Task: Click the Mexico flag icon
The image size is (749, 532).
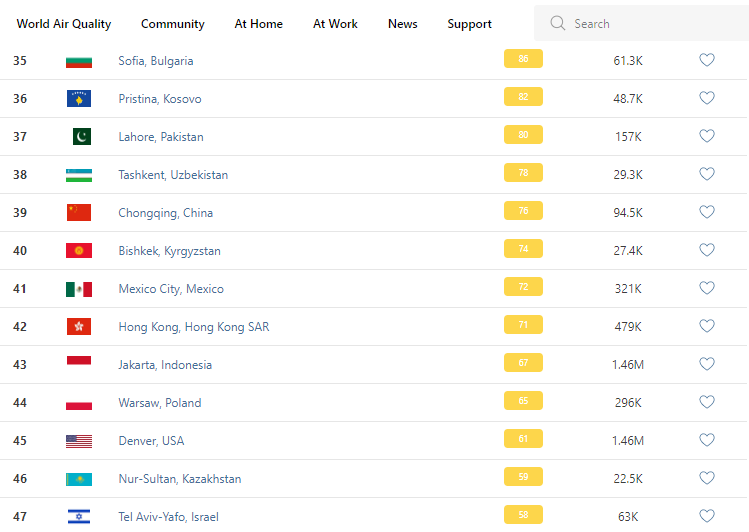Action: pos(79,288)
